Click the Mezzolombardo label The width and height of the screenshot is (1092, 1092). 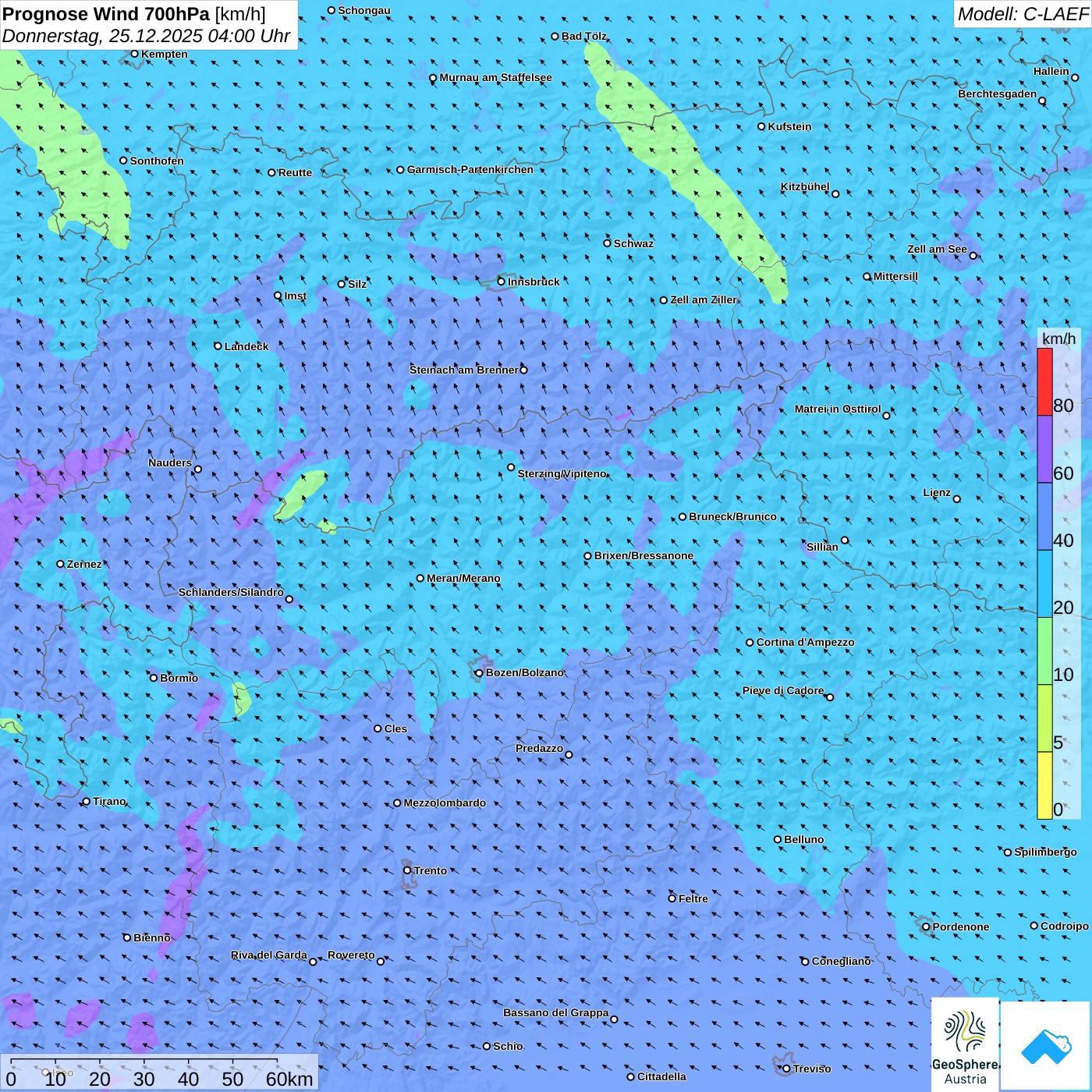pyautogui.click(x=445, y=803)
